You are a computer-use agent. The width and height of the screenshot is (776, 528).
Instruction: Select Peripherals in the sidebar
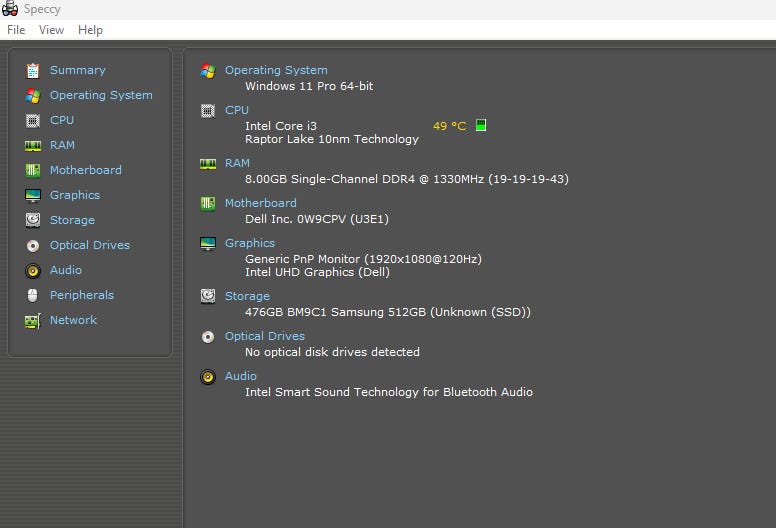click(82, 295)
